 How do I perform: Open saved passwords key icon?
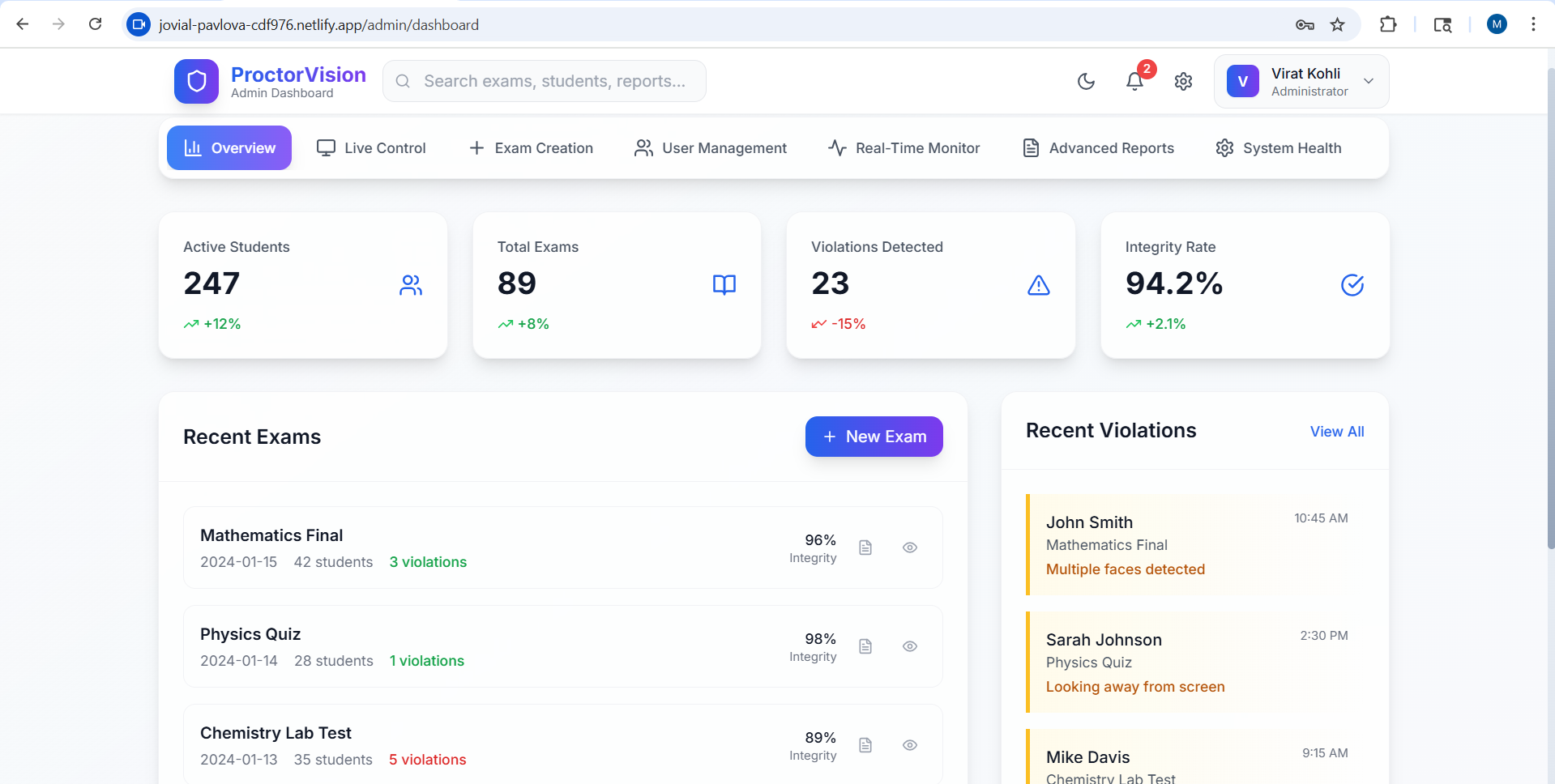1305,24
